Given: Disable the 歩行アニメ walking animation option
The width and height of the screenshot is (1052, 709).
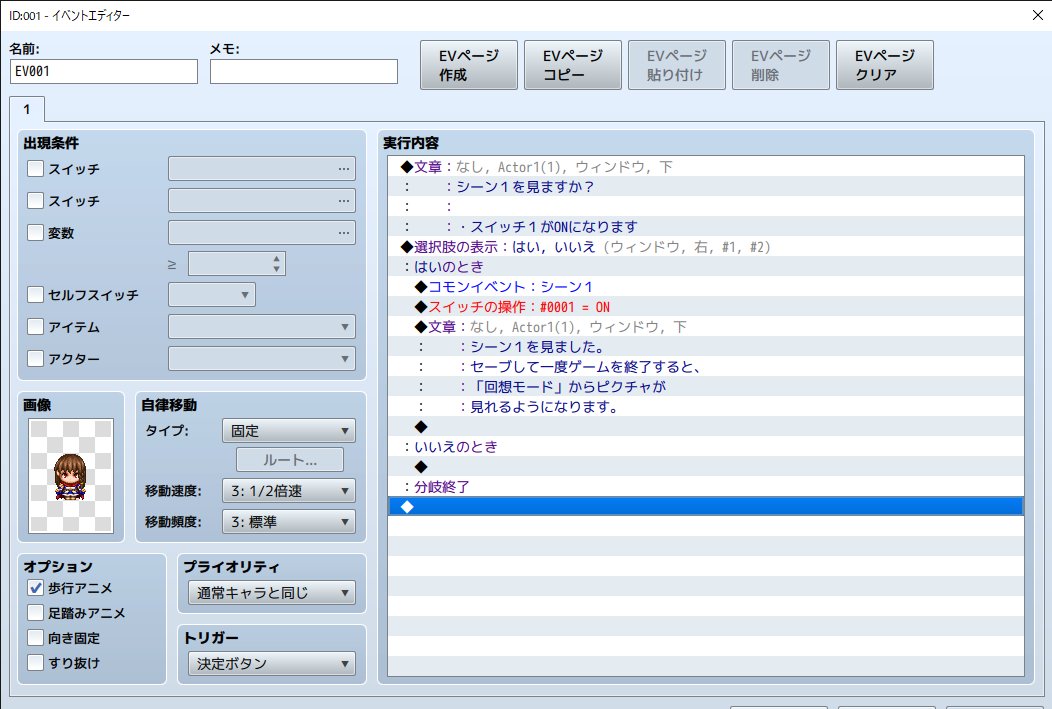Looking at the screenshot, I should click(x=36, y=588).
